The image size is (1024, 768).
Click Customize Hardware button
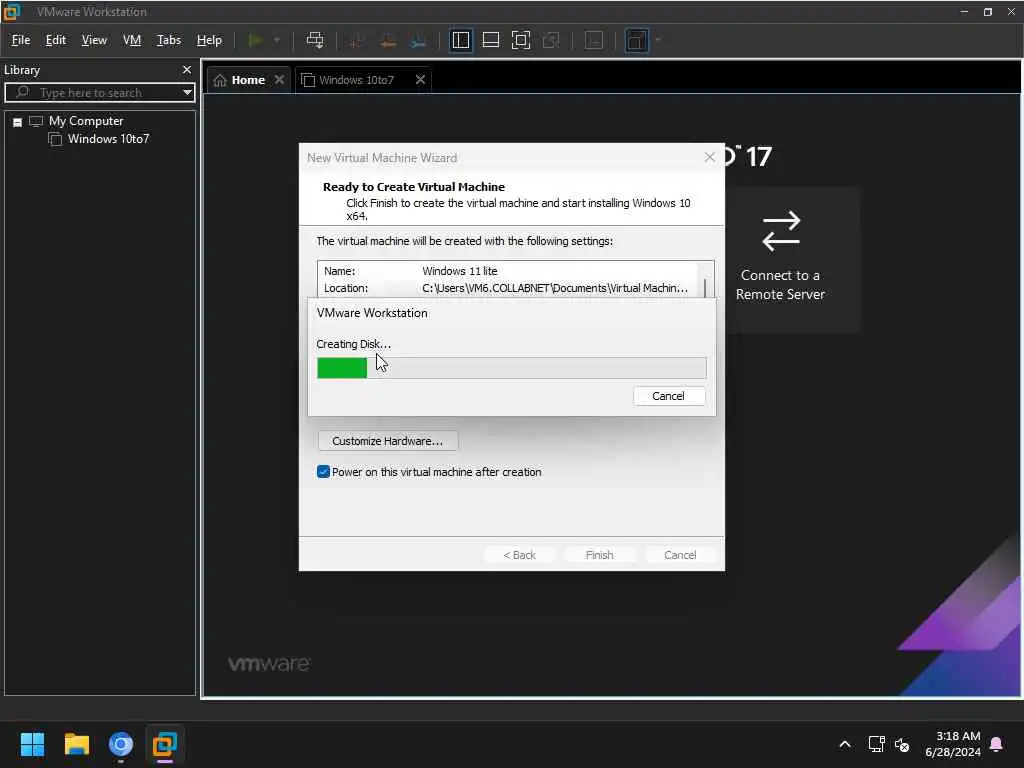click(x=387, y=441)
